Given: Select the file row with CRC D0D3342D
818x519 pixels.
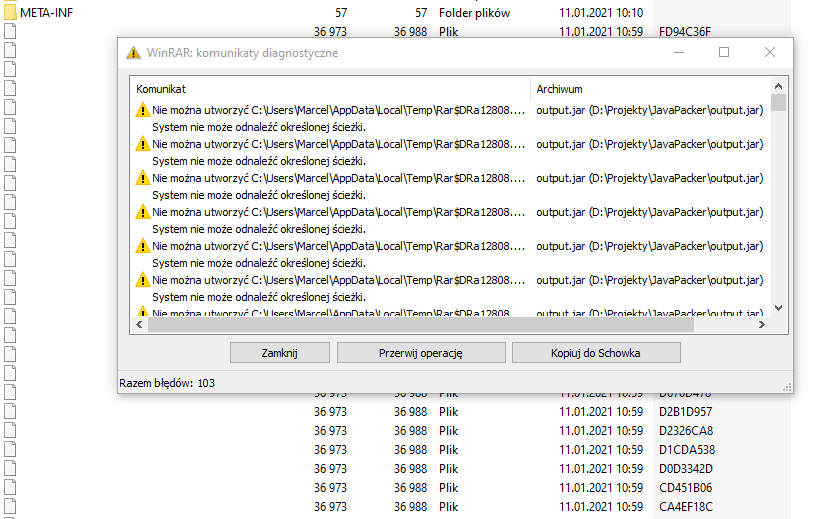Looking at the screenshot, I should (x=395, y=469).
